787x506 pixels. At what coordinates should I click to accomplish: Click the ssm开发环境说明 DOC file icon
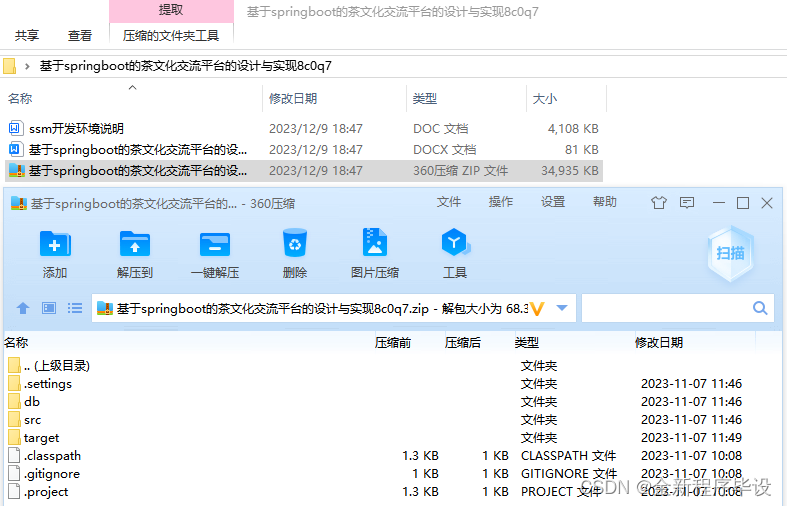click(x=15, y=129)
